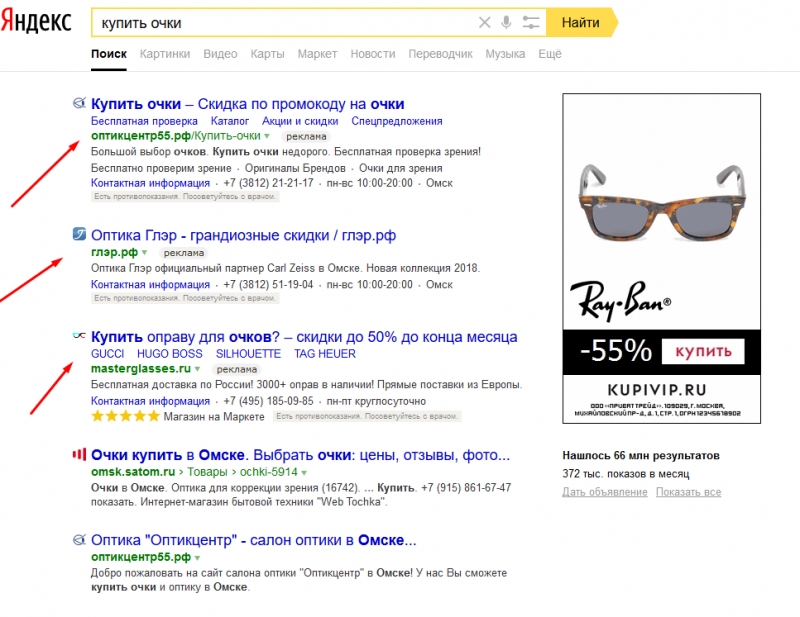
Task: Activate voice search microphone icon
Action: point(506,22)
